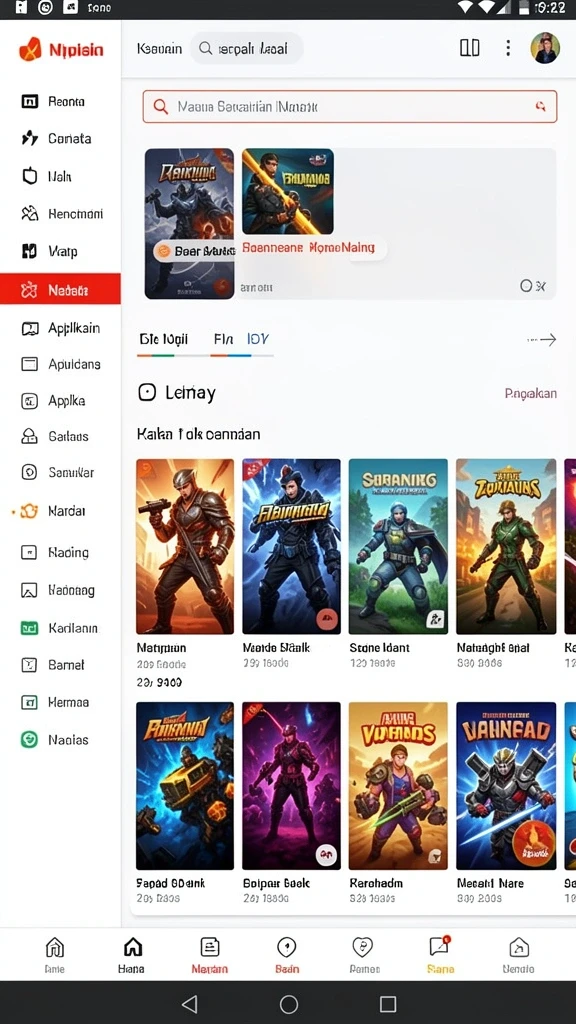Tap the user profile avatar
The height and width of the screenshot is (1024, 576).
tap(545, 48)
